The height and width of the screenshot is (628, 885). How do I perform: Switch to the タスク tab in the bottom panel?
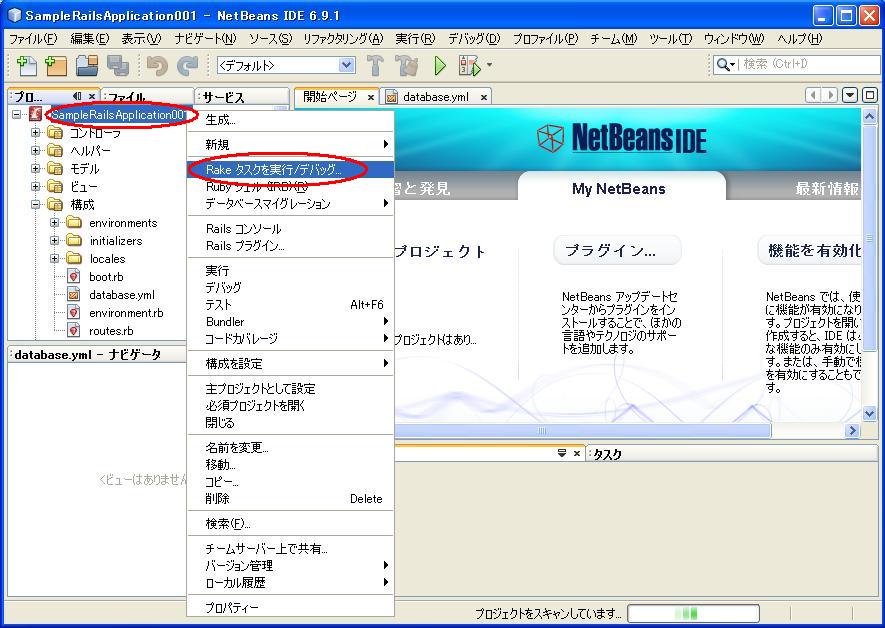(x=607, y=454)
